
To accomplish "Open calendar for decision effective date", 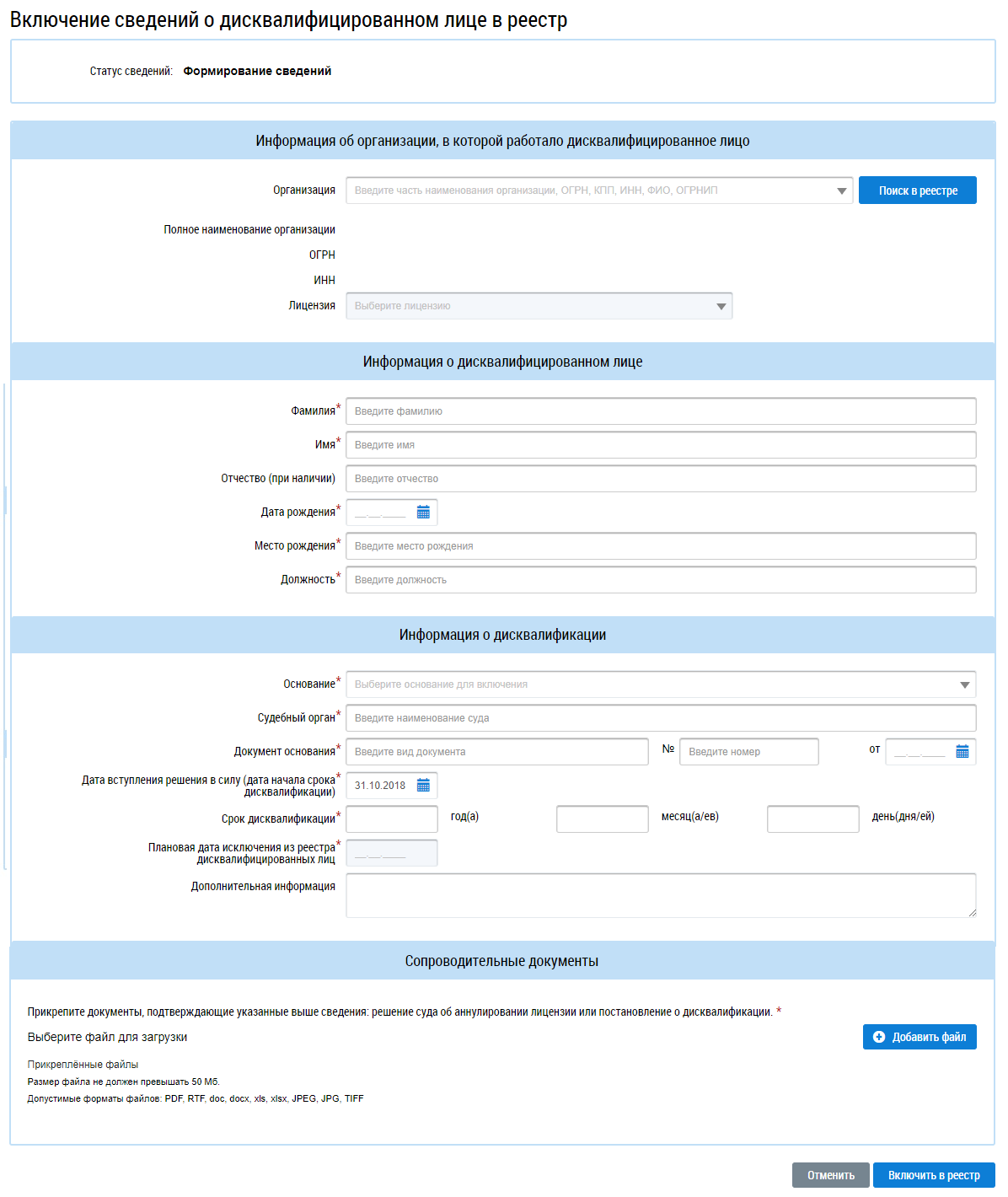I will (x=423, y=786).
